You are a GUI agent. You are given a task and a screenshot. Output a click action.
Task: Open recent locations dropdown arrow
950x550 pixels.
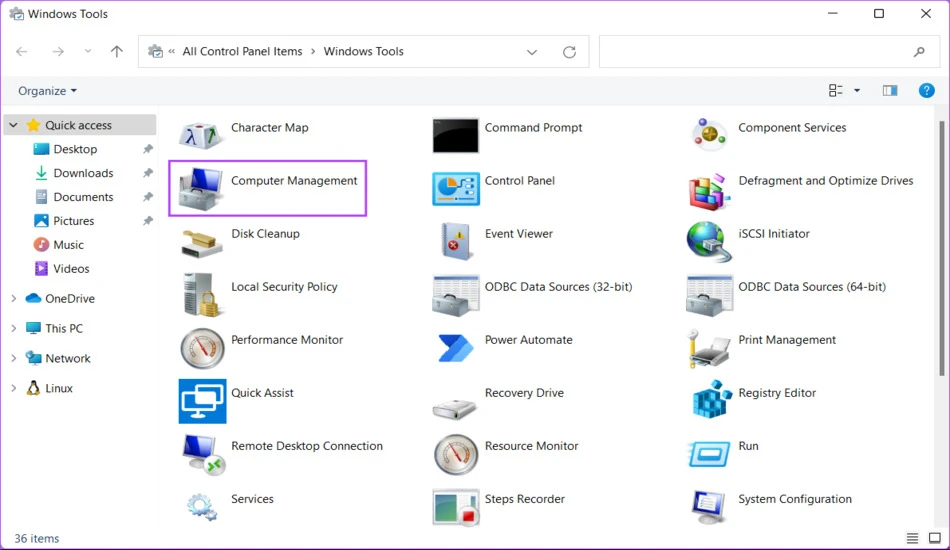[x=88, y=51]
